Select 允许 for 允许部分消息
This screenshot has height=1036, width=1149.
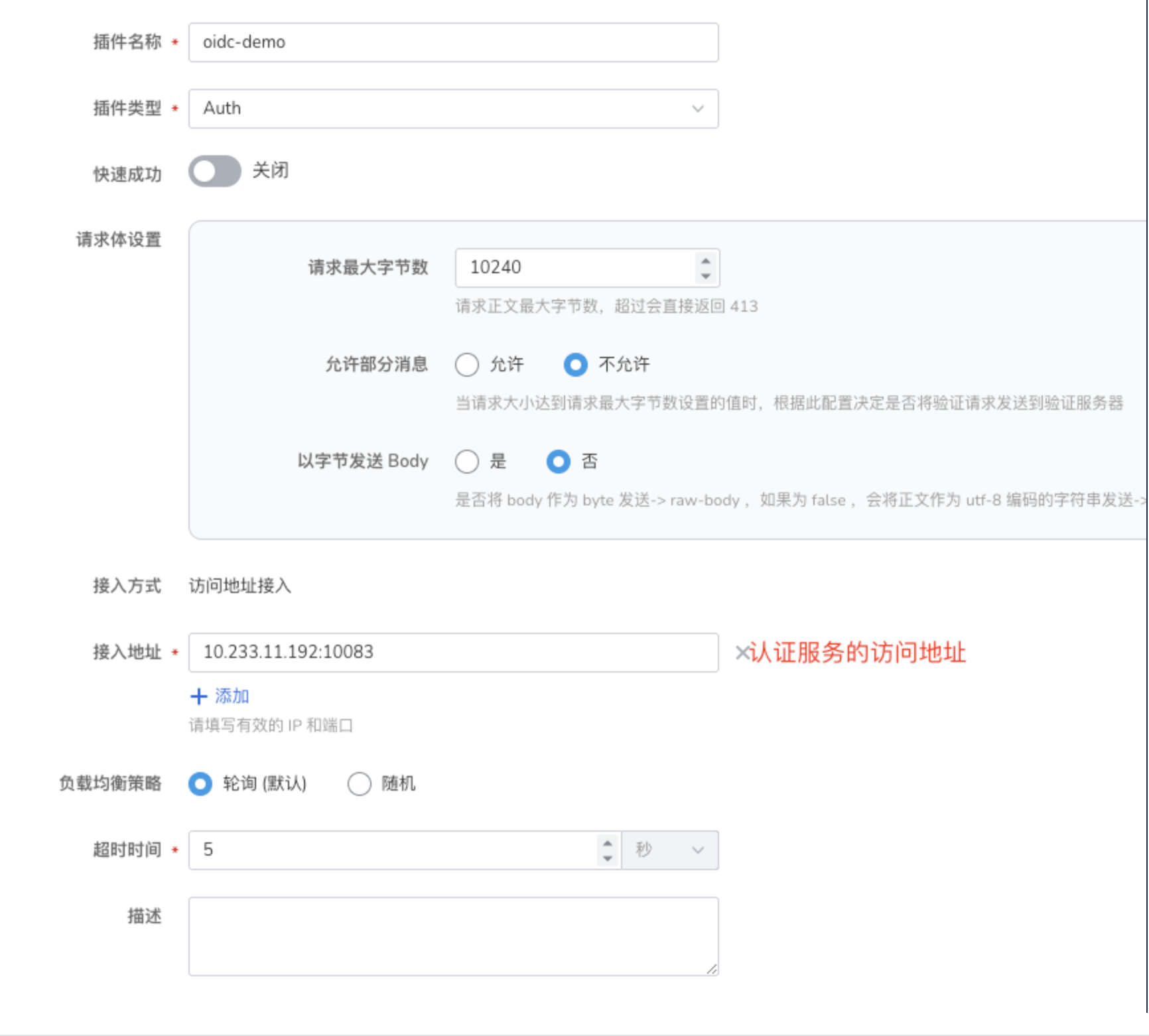[x=467, y=365]
